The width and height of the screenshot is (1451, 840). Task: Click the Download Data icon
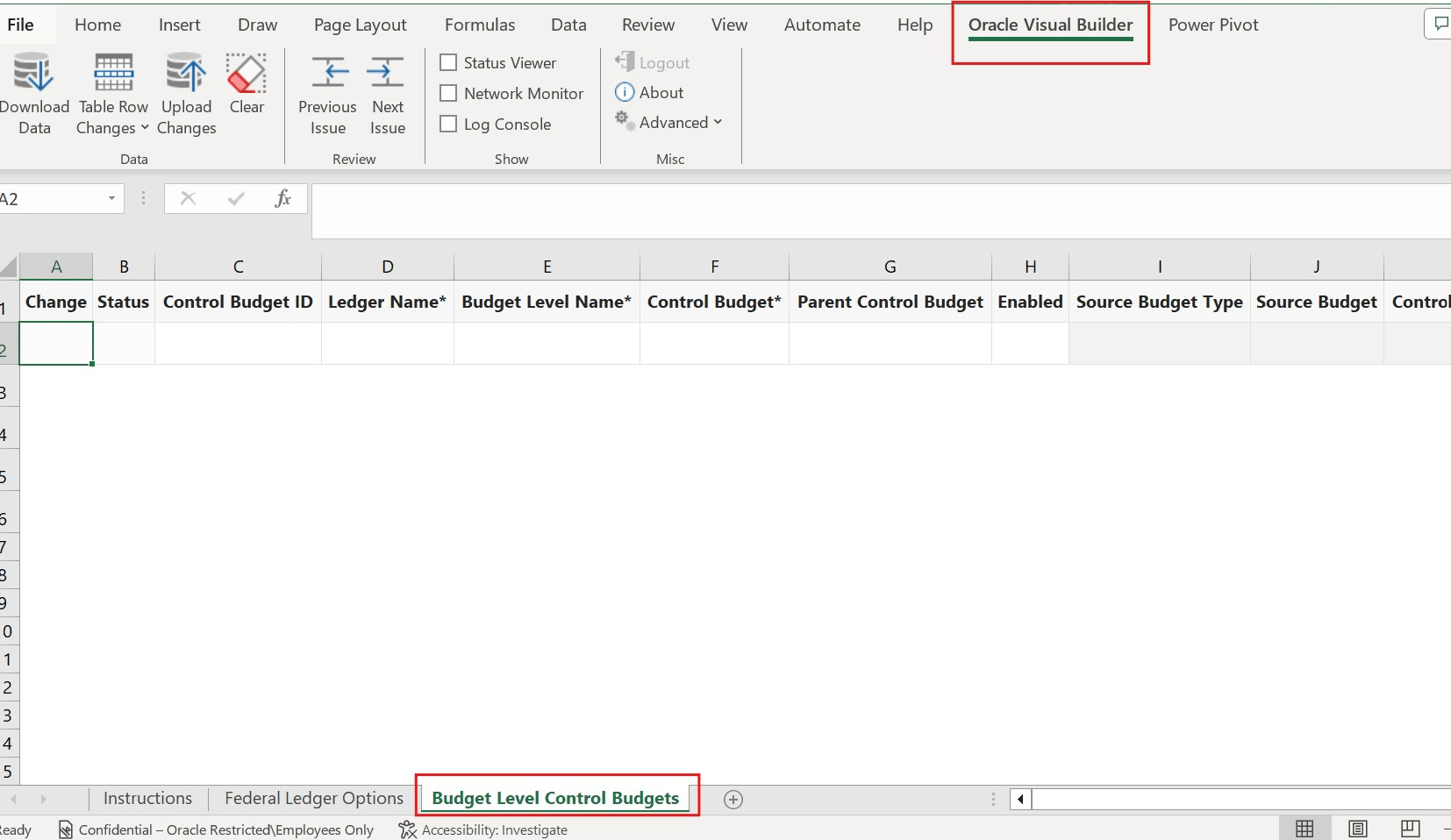(x=33, y=73)
